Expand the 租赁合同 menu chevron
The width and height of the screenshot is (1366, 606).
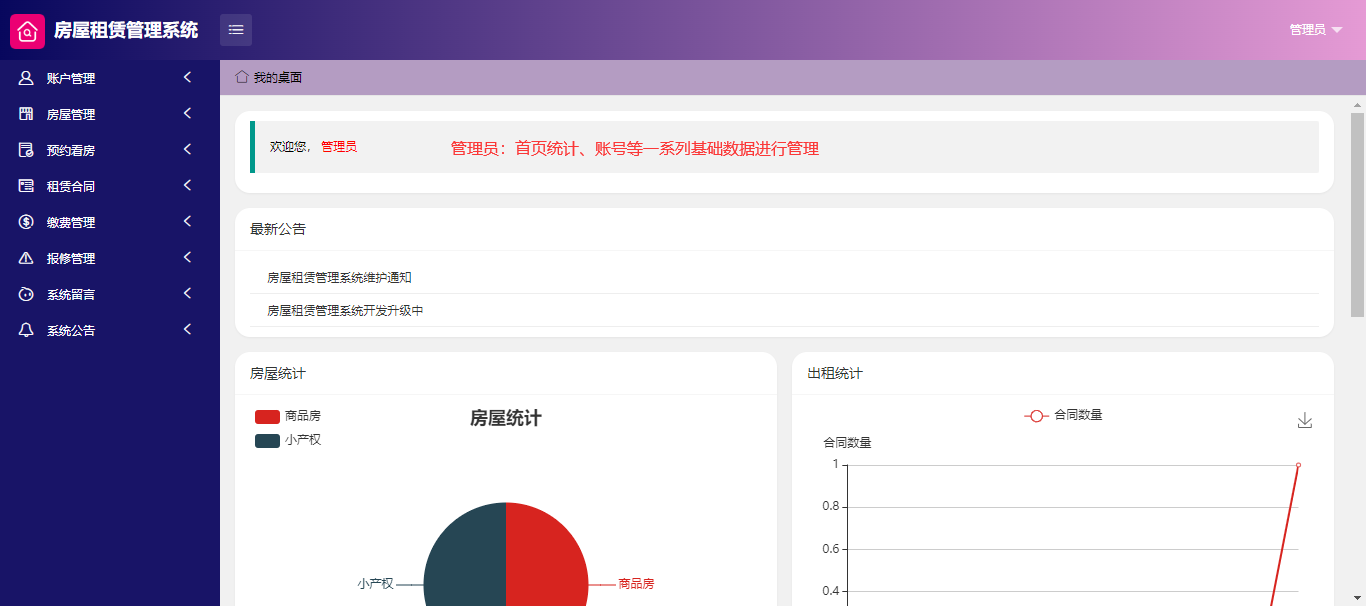[187, 185]
